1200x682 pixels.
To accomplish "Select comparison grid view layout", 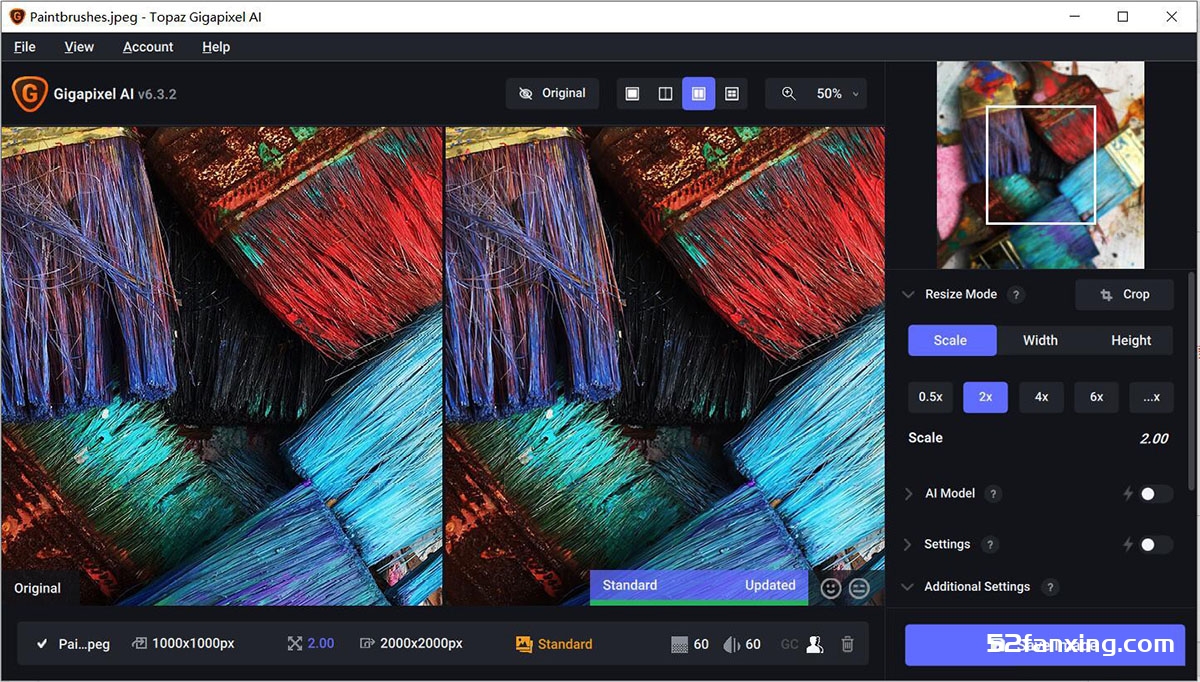I will pos(732,93).
